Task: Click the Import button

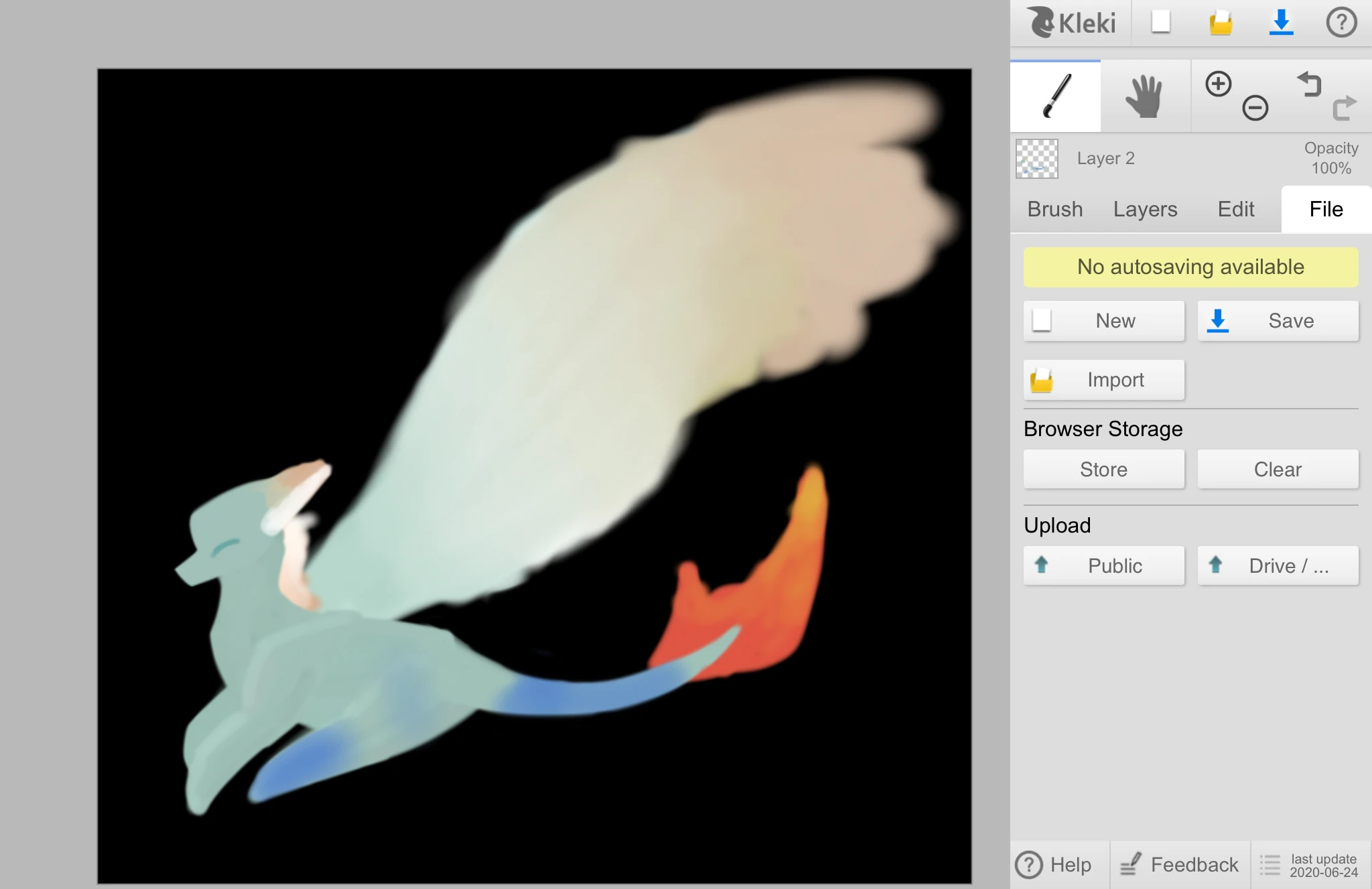Action: (x=1103, y=380)
